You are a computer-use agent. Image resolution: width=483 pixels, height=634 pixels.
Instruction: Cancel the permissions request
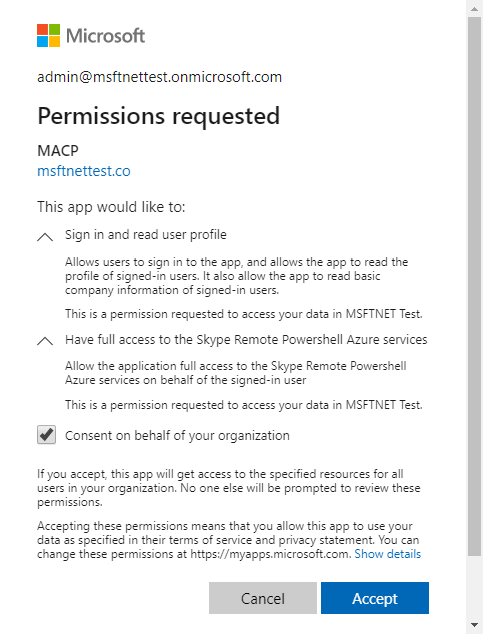pos(263,598)
